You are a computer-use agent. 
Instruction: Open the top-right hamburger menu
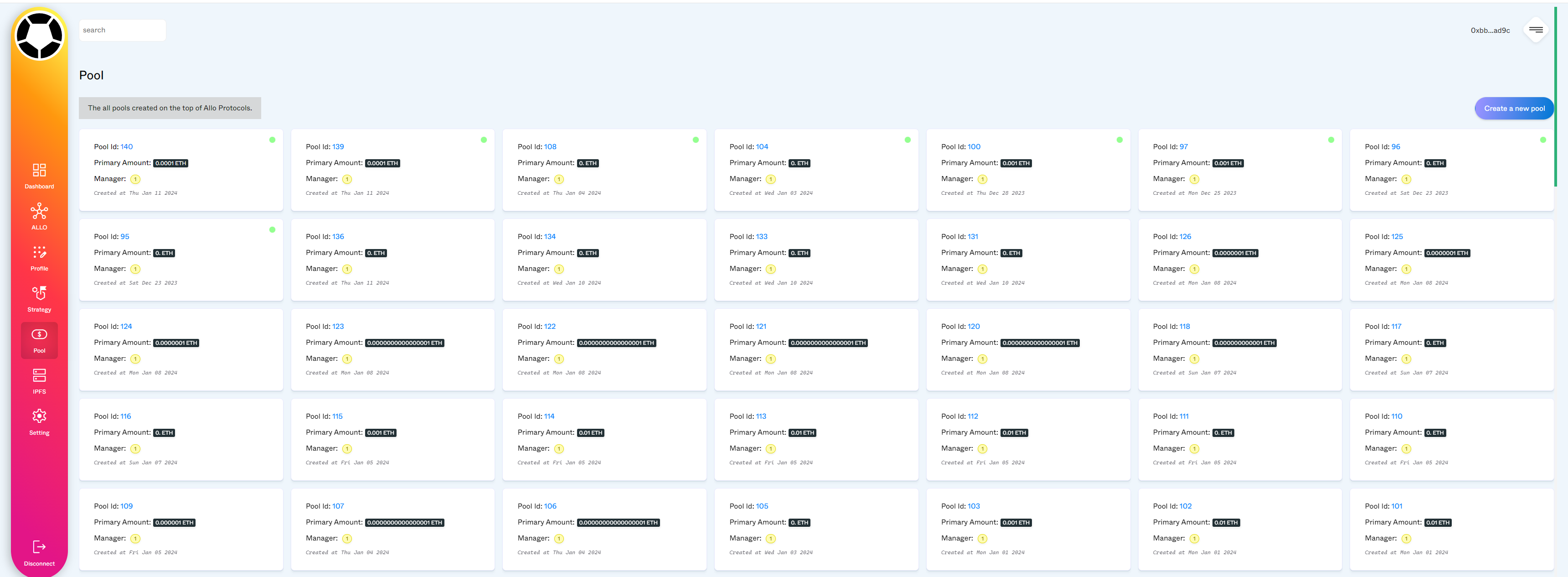(1535, 30)
